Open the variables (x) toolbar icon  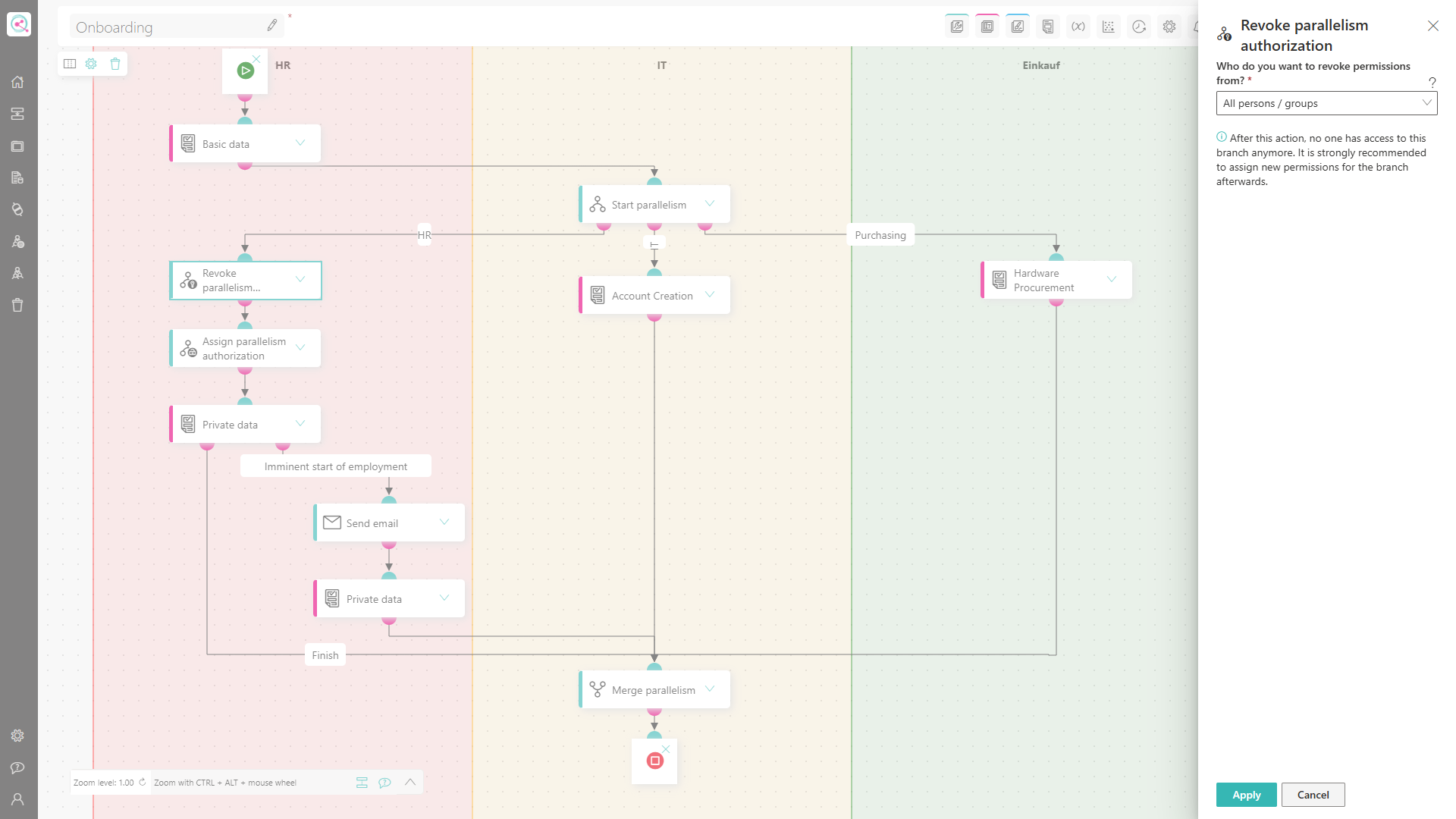[x=1078, y=27]
